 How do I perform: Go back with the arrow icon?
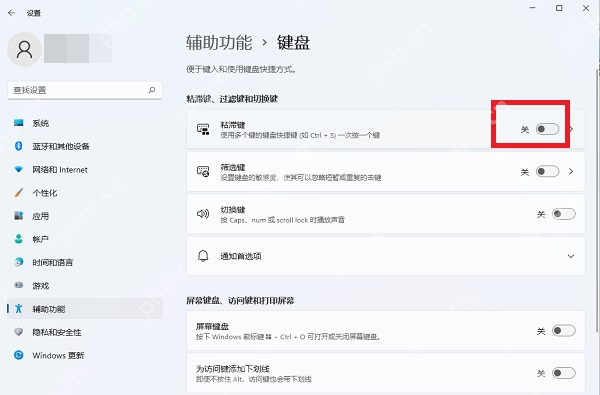pyautogui.click(x=11, y=13)
